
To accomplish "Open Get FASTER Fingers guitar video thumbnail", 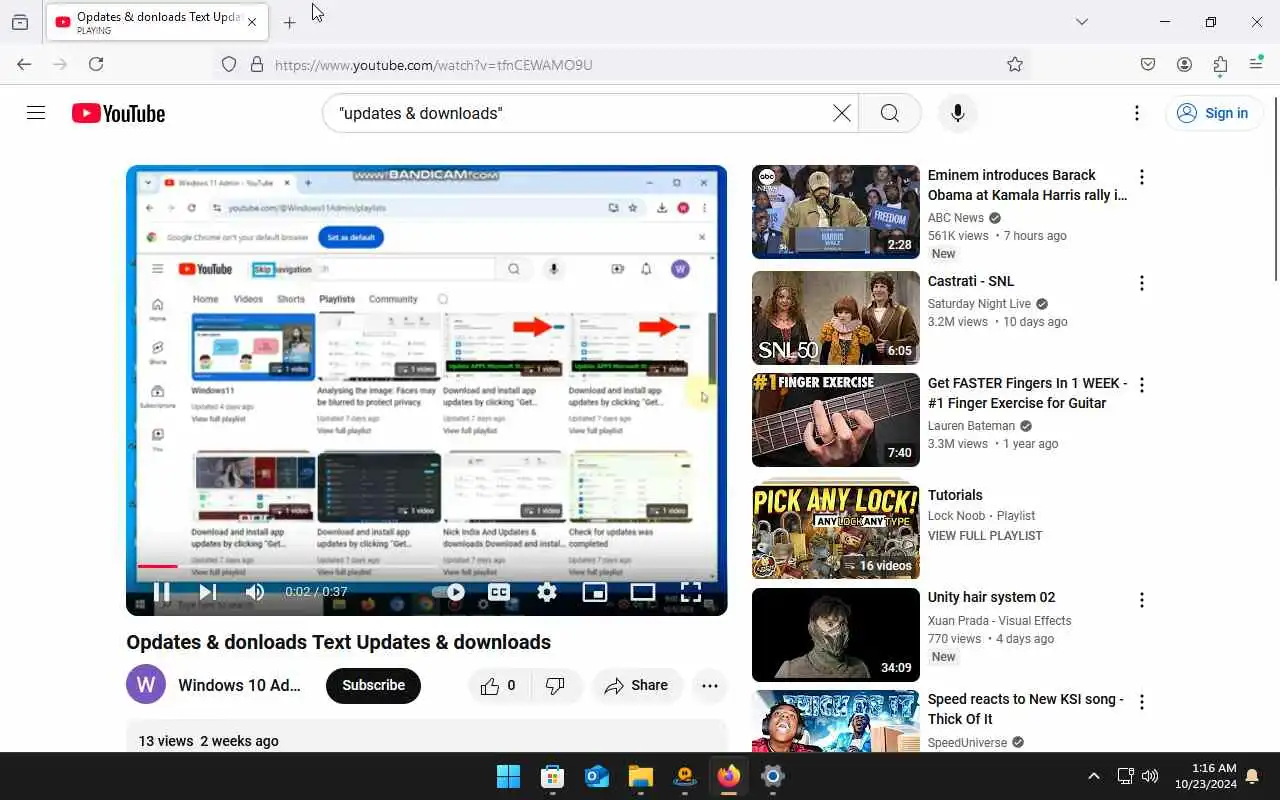I will [835, 420].
